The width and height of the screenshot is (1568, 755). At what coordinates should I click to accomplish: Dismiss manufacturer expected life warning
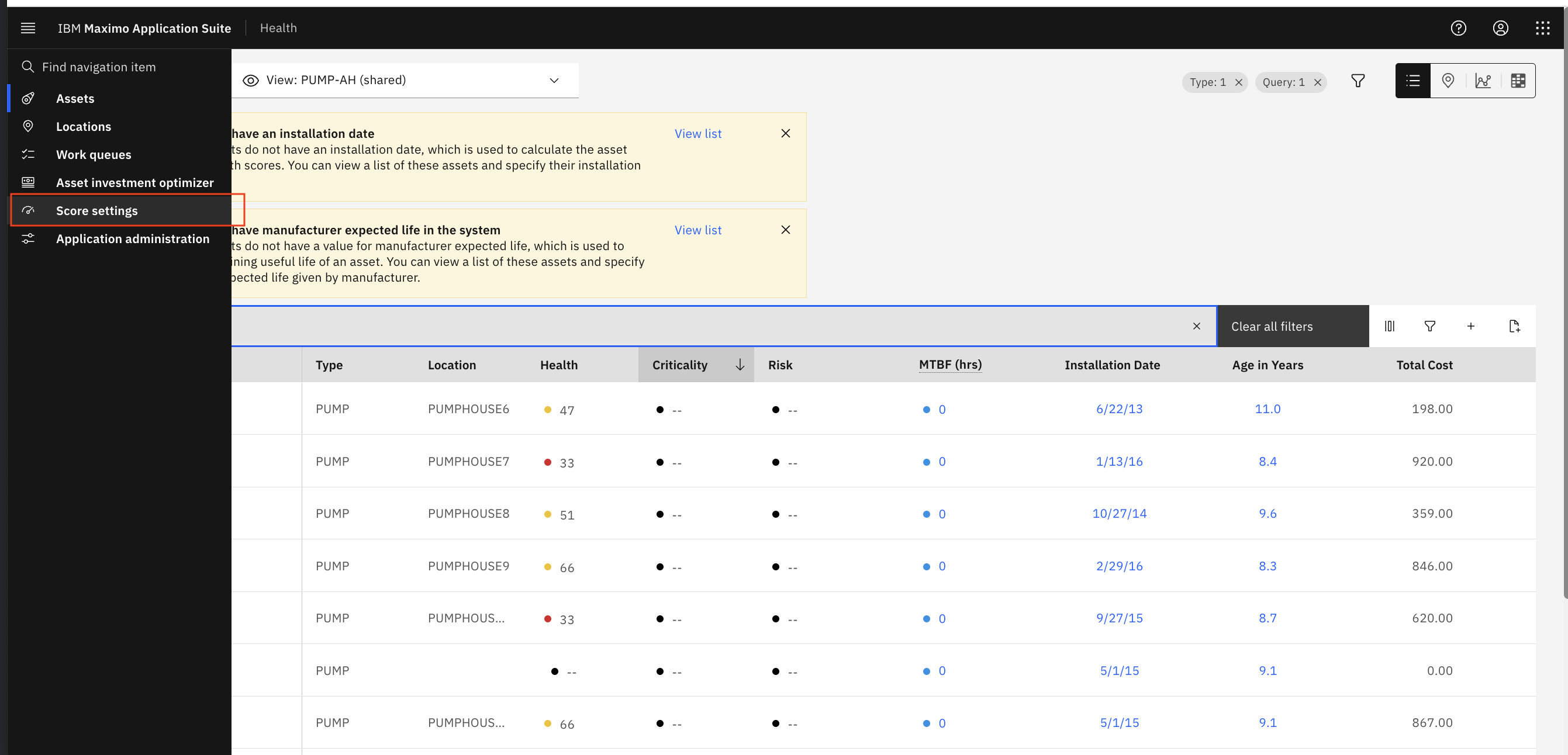[x=786, y=229]
